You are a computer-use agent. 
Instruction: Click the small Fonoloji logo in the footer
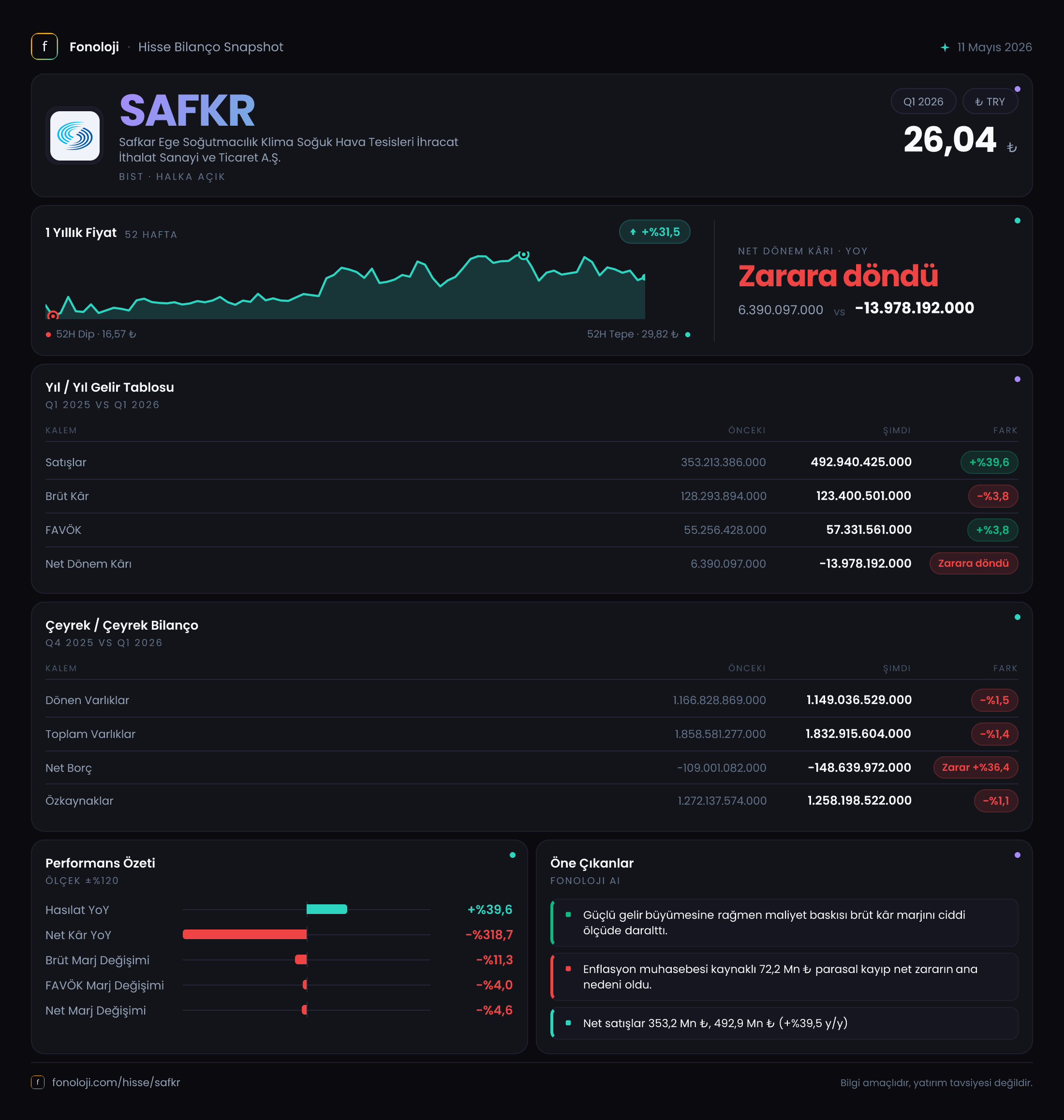click(37, 1082)
